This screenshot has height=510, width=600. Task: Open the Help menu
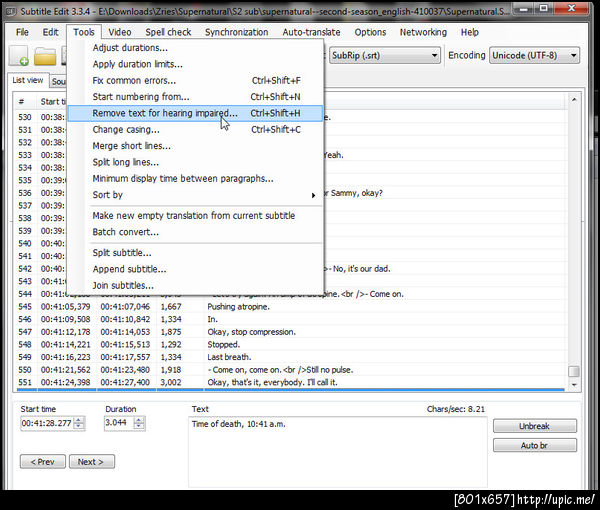pyautogui.click(x=470, y=32)
